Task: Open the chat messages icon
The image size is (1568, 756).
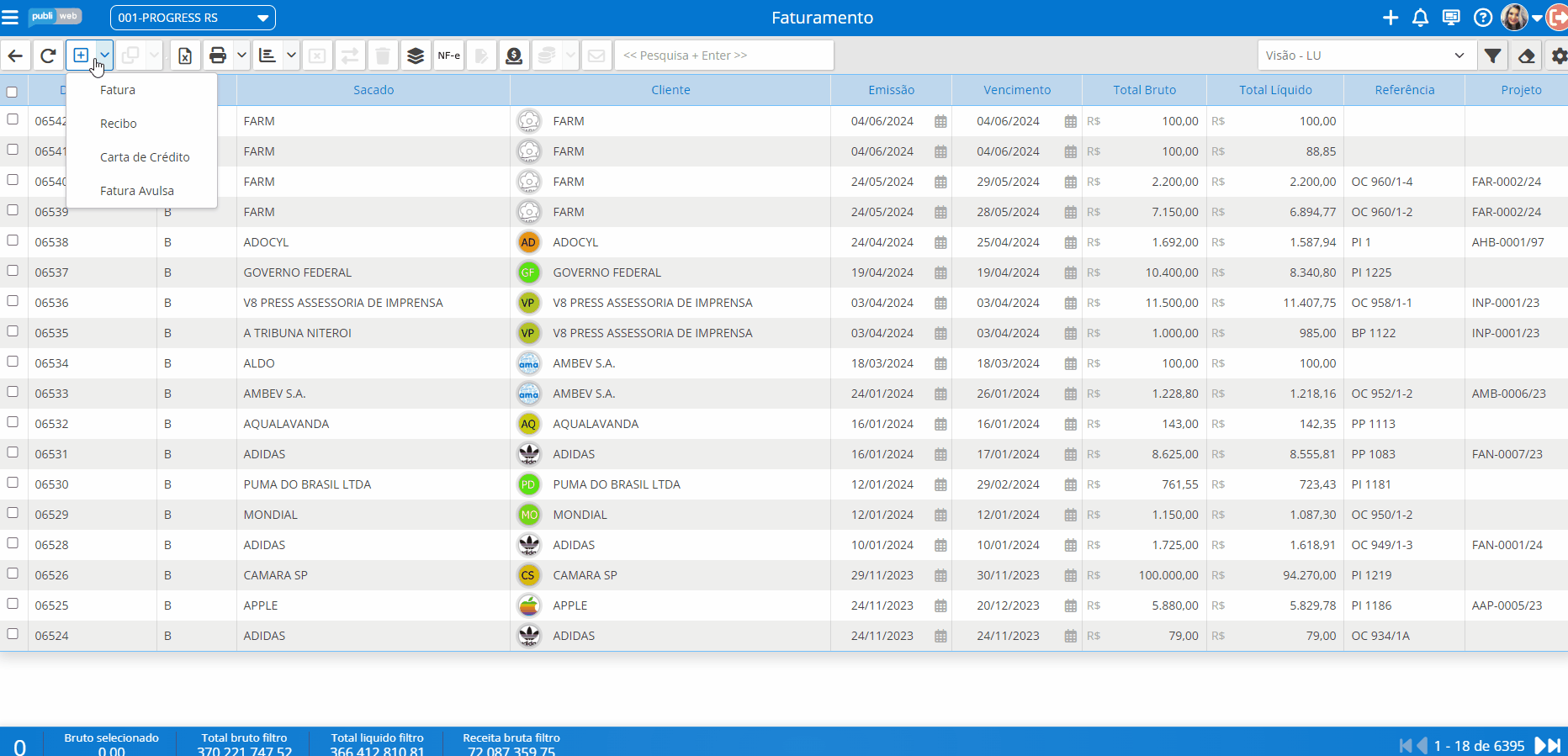Action: click(x=1451, y=18)
